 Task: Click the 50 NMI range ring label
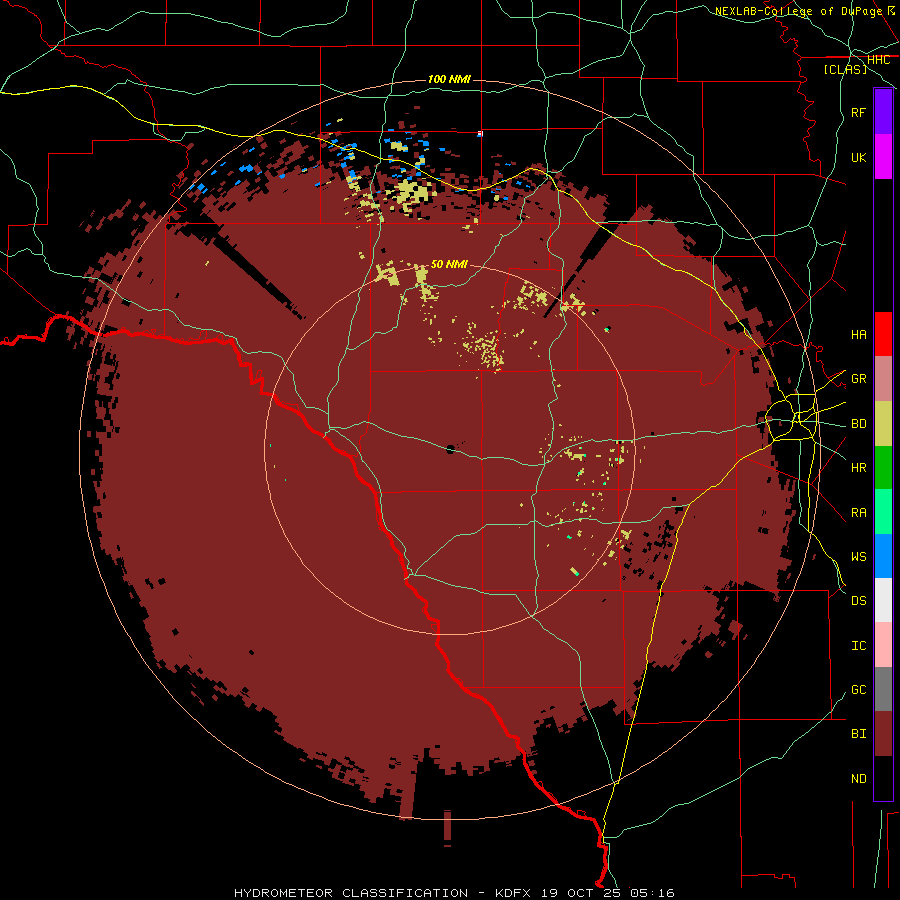pos(449,264)
